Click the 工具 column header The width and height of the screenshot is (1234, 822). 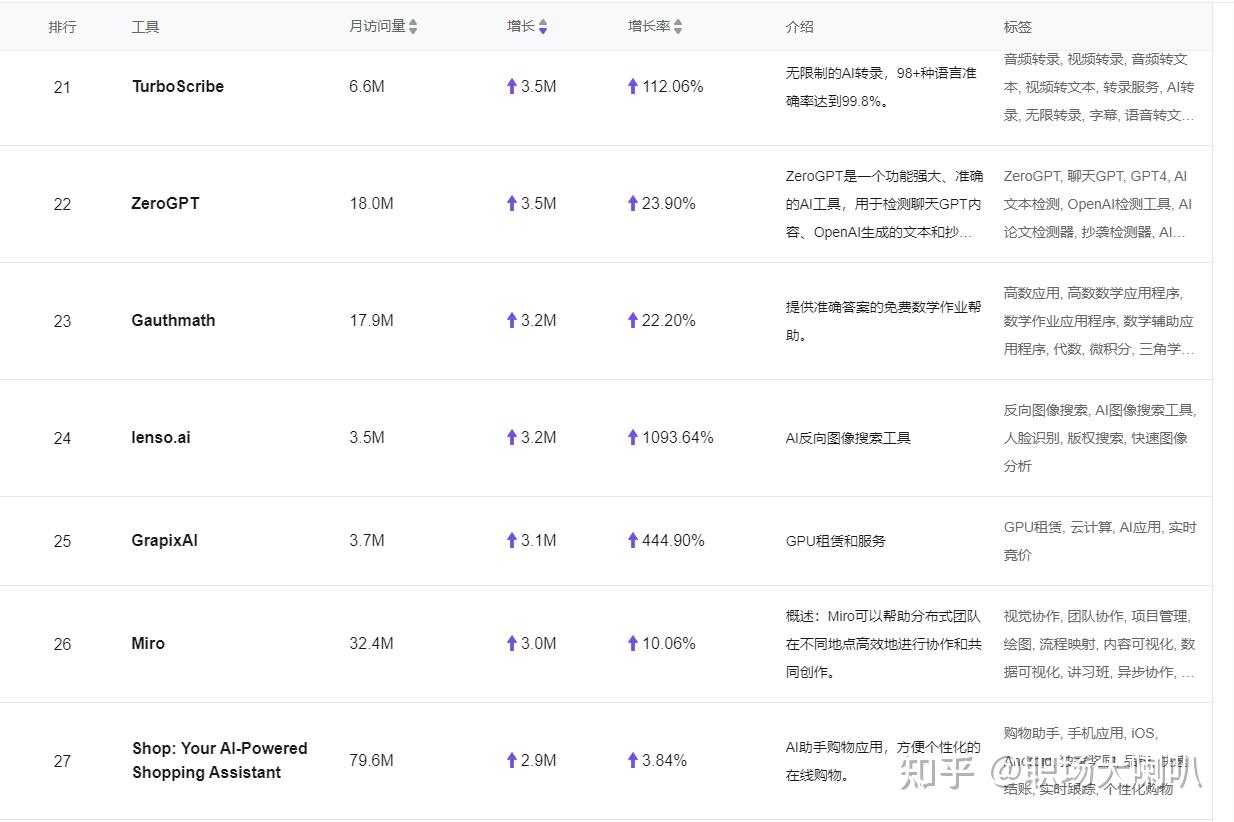pos(142,26)
